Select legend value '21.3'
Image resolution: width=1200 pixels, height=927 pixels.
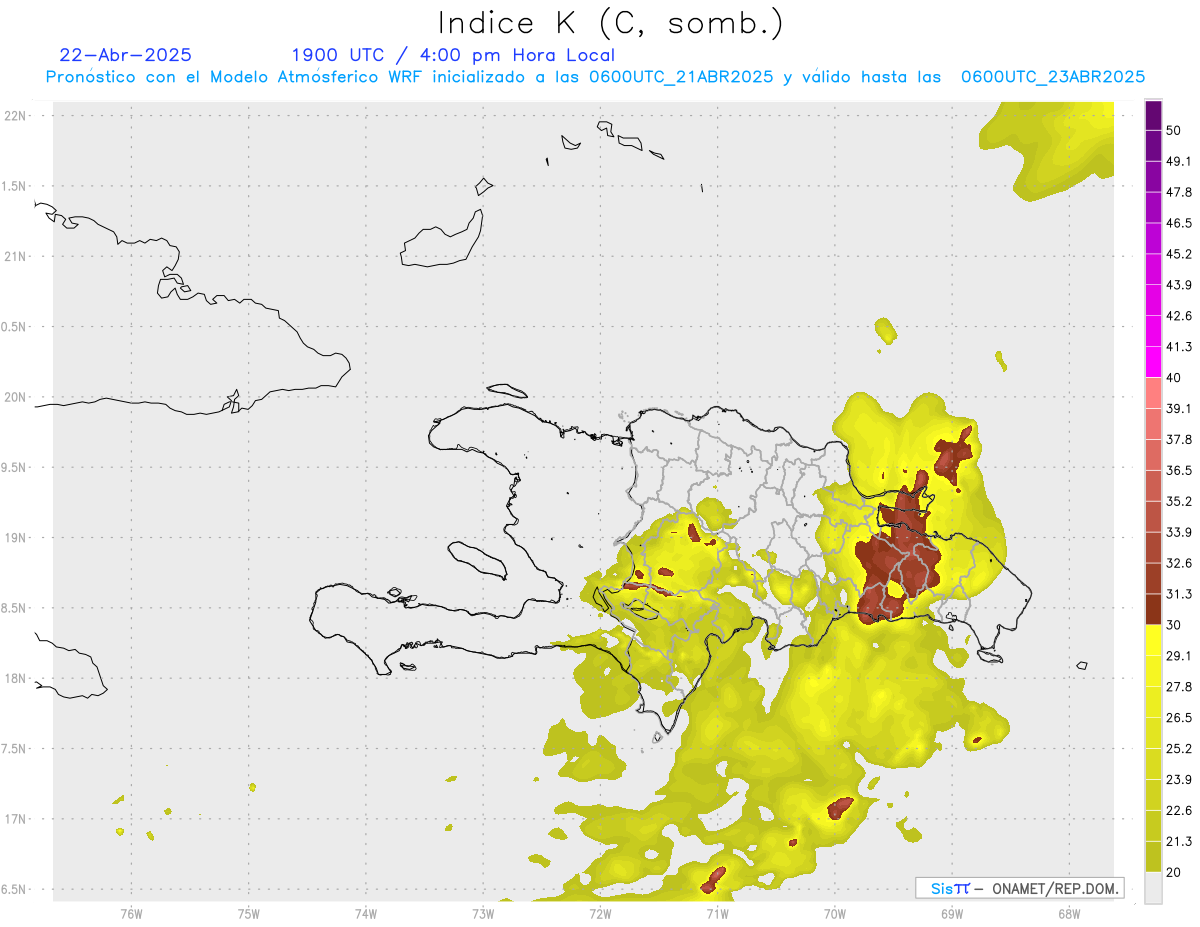(x=1179, y=842)
